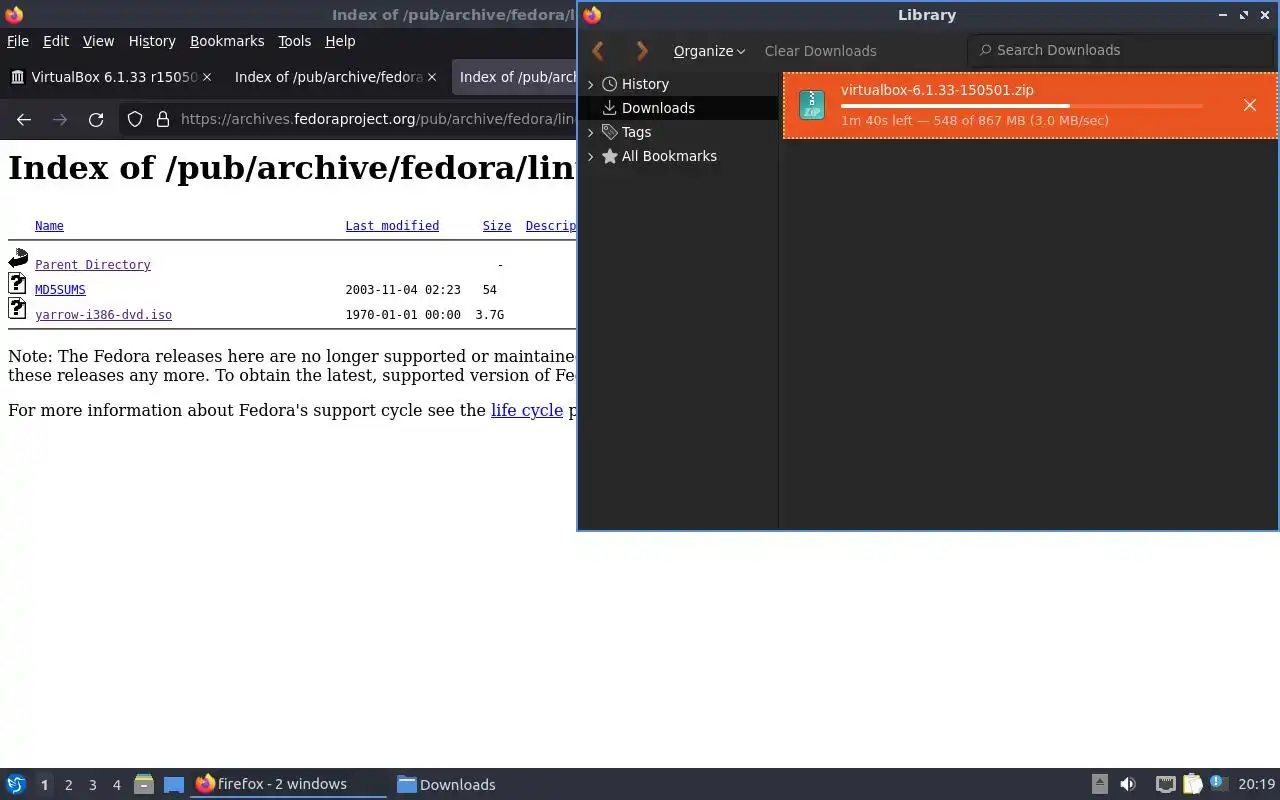The height and width of the screenshot is (800, 1280).
Task: Open the History menu in Firefox
Action: click(x=152, y=41)
